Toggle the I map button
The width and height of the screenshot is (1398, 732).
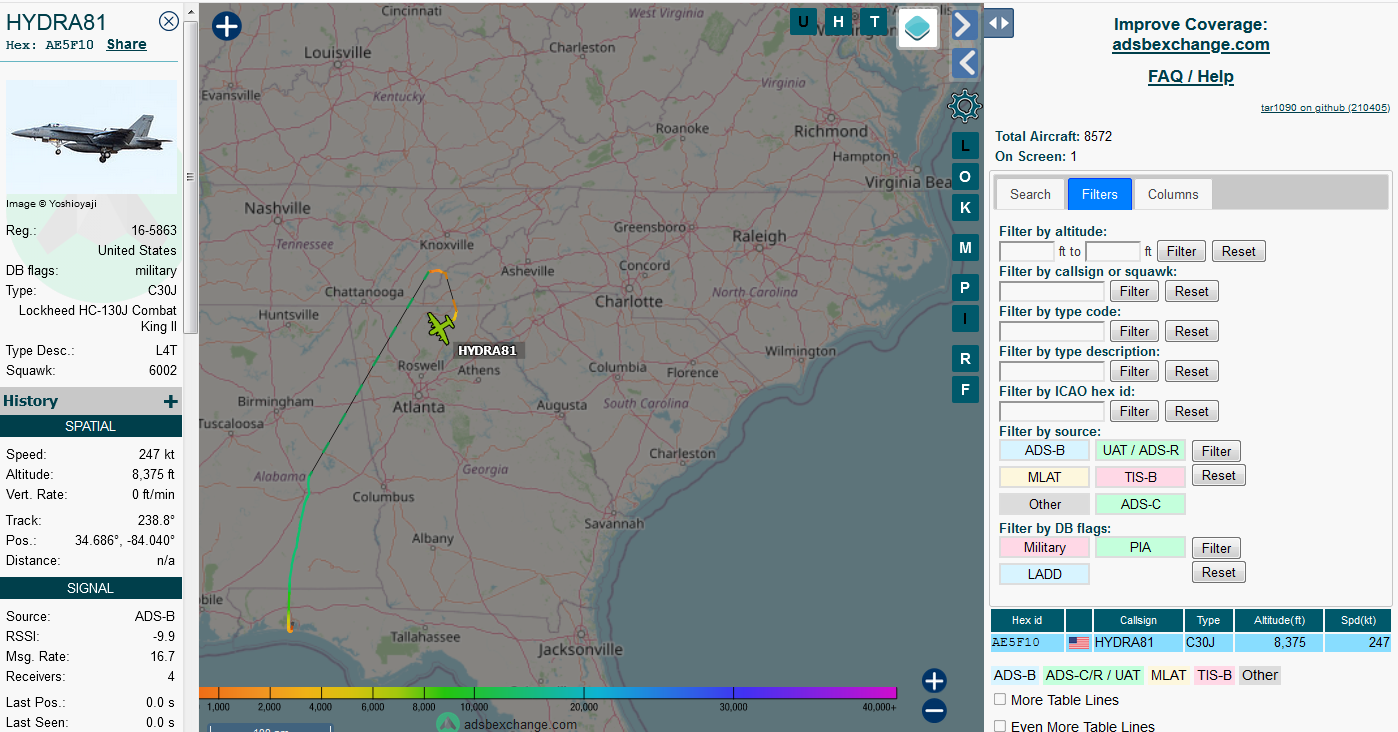click(965, 319)
